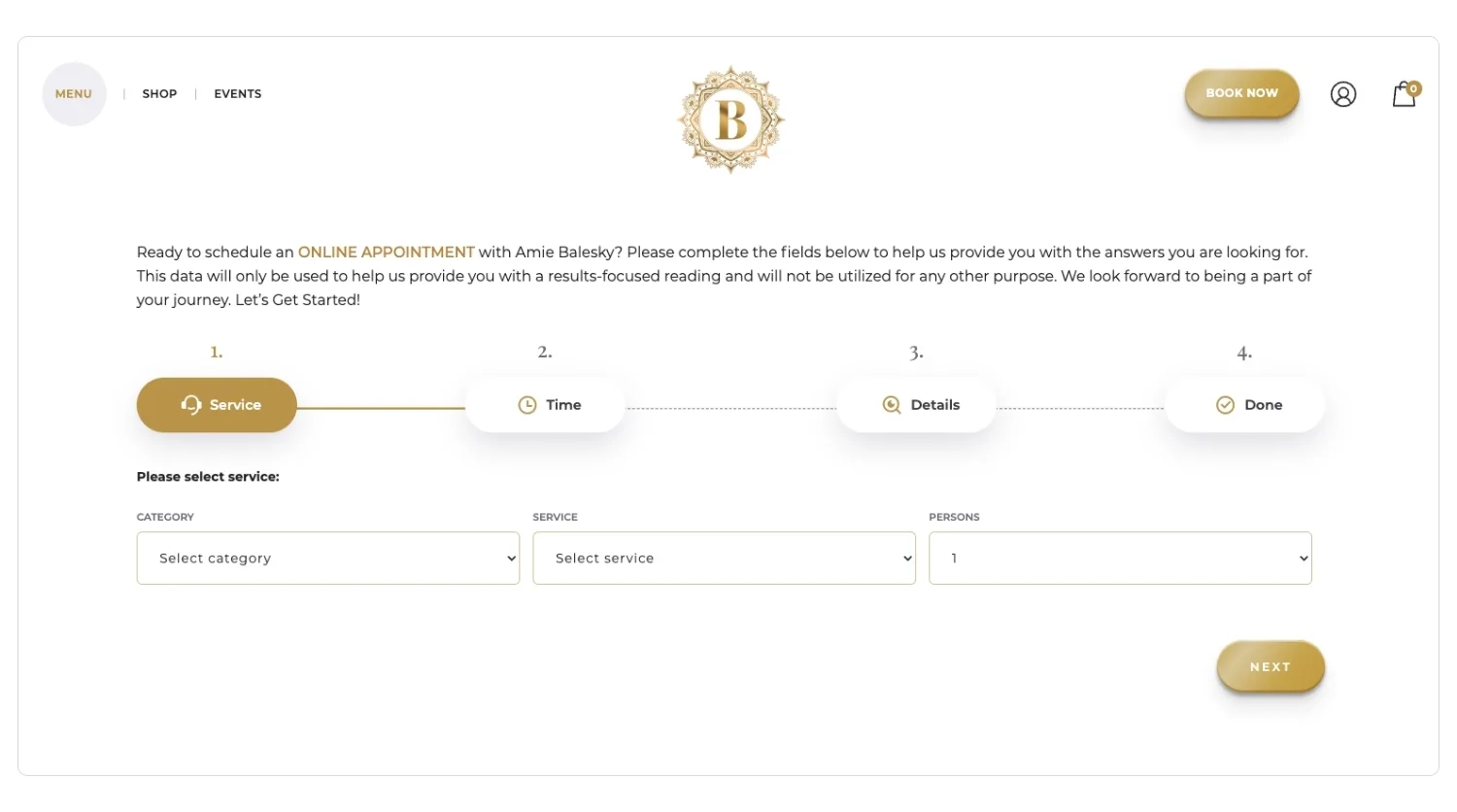The image size is (1457, 812).
Task: Click the gold B mandala logo
Action: click(x=730, y=119)
